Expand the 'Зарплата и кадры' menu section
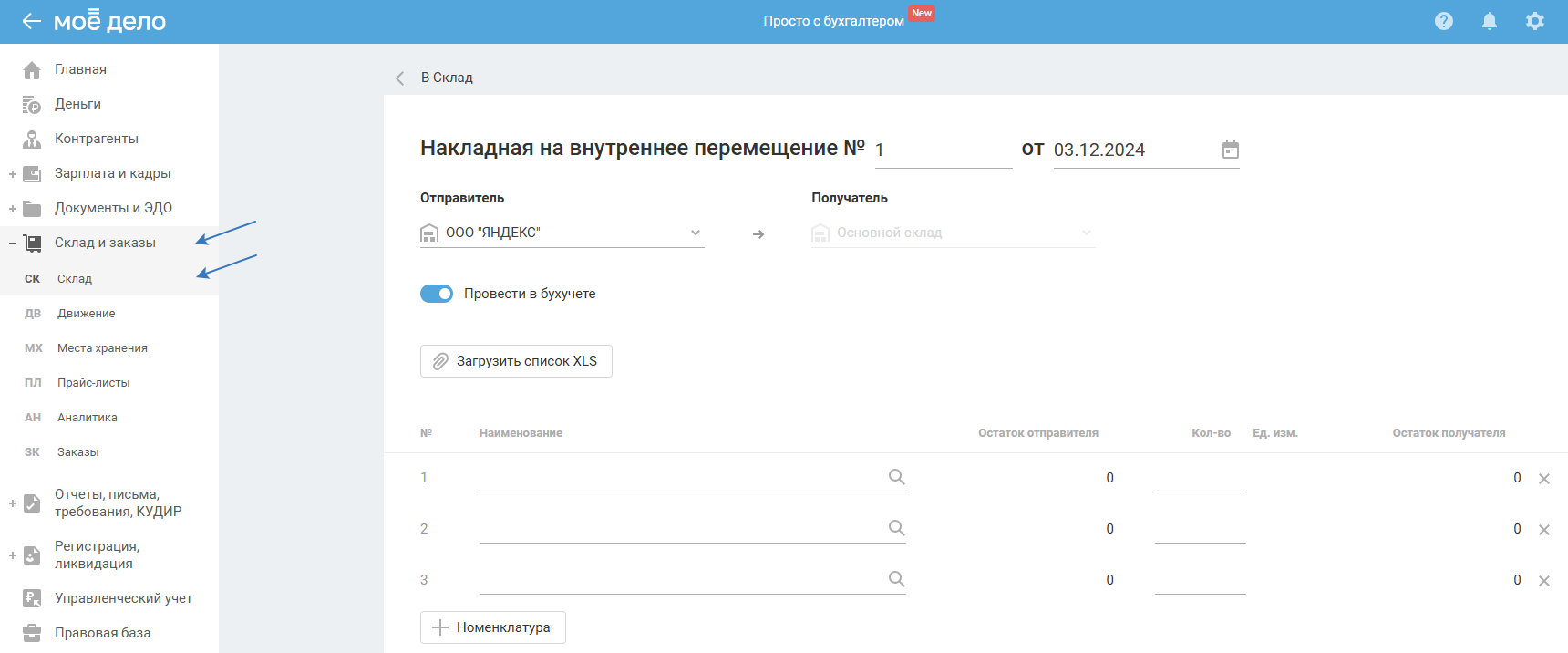1568x653 pixels. coord(13,174)
